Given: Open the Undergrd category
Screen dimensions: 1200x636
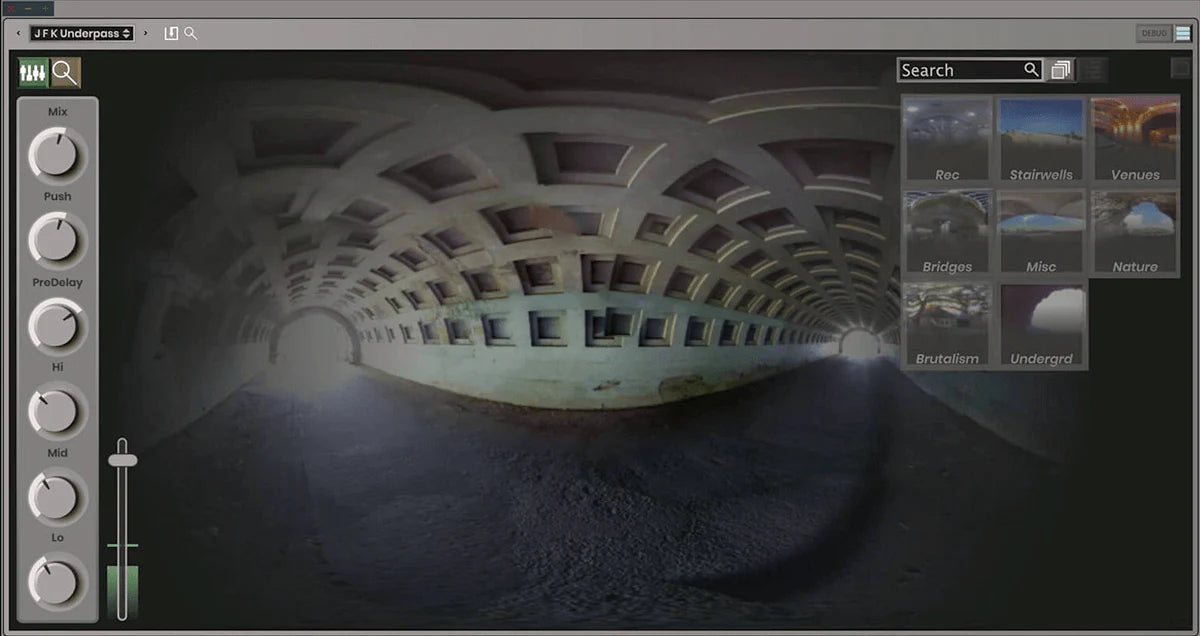Looking at the screenshot, I should [1041, 323].
